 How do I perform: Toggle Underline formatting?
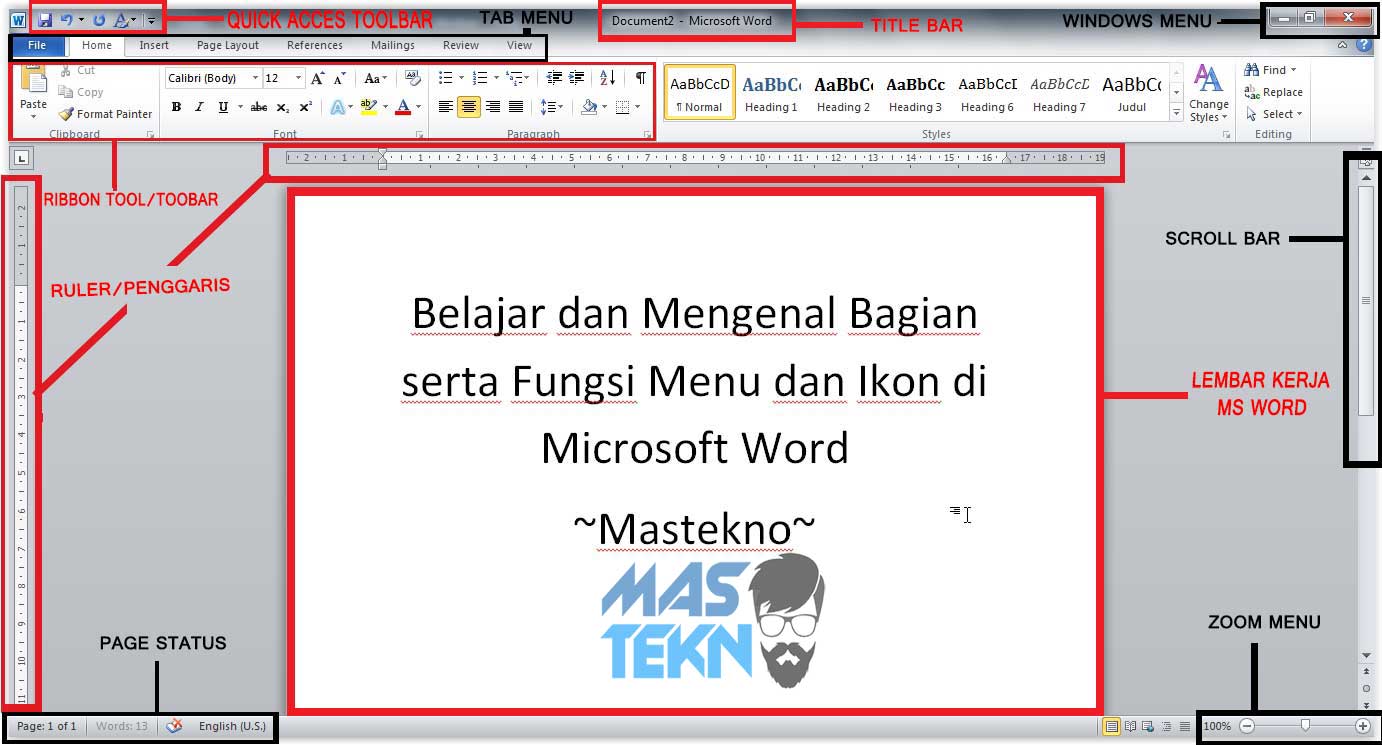point(222,106)
